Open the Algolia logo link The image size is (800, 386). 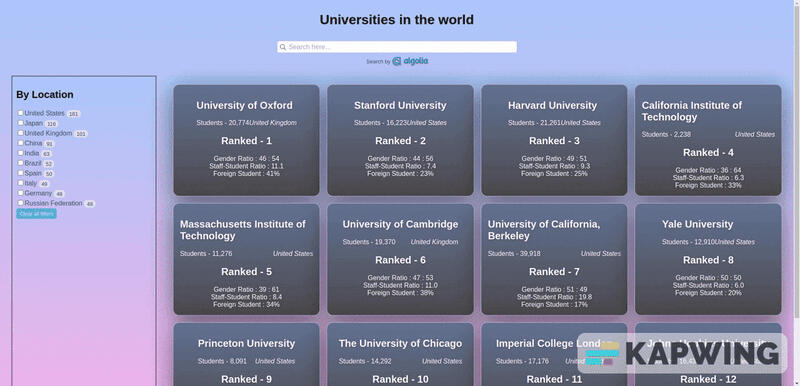(x=410, y=61)
